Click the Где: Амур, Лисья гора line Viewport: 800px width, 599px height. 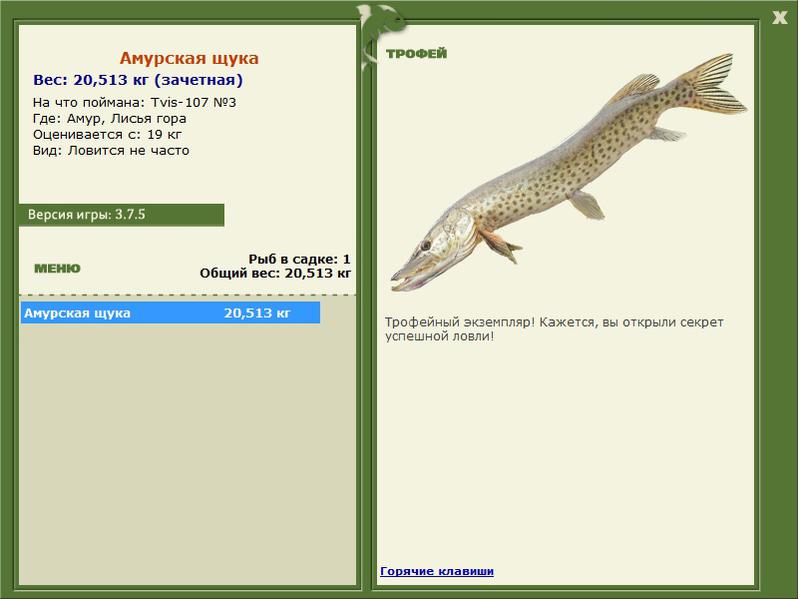[x=110, y=119]
